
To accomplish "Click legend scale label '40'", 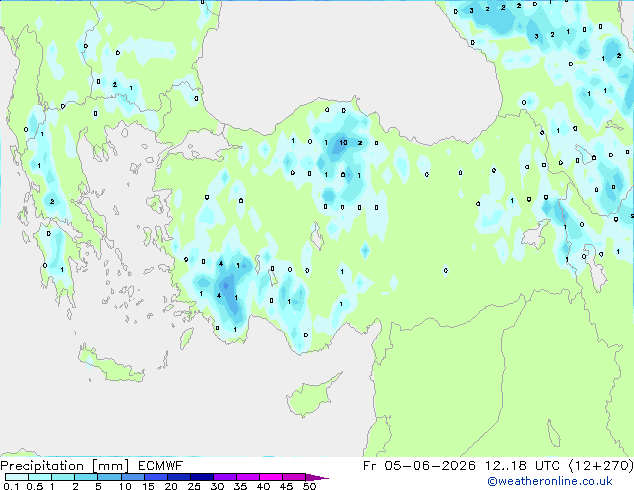I will 263,486.
